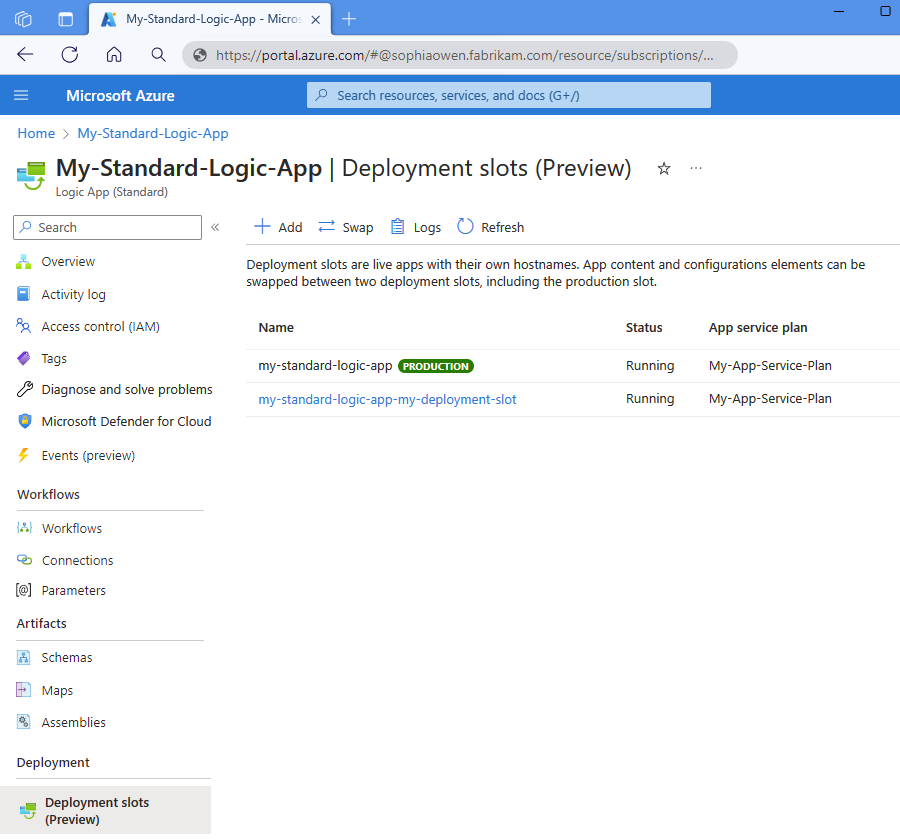Close the My-Standard-Logic-App browser tab
The width and height of the screenshot is (900, 840).
click(x=316, y=20)
